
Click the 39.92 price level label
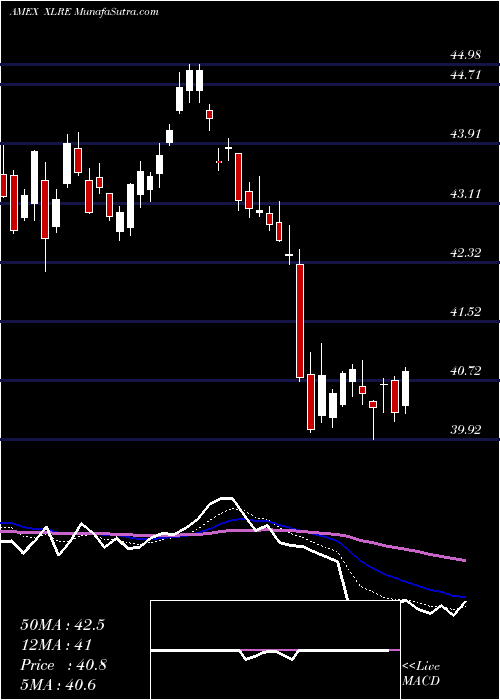(x=466, y=429)
